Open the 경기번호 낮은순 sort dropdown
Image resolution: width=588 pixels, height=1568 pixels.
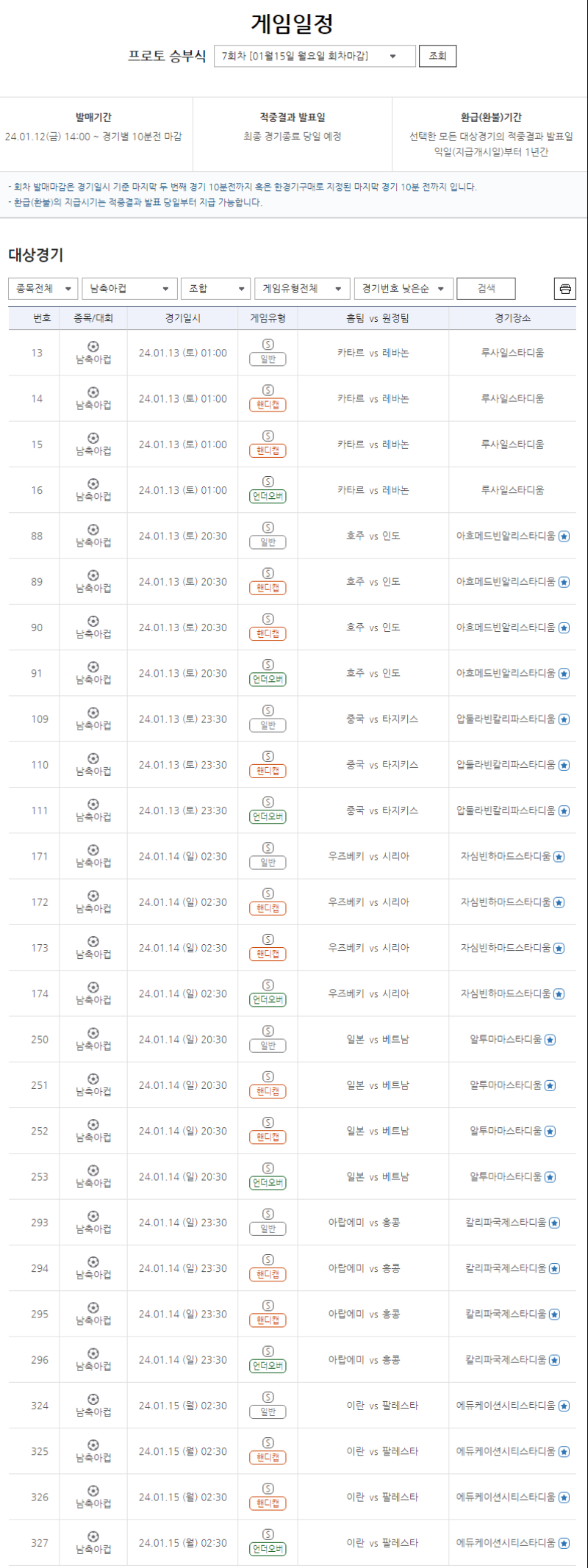(x=403, y=289)
